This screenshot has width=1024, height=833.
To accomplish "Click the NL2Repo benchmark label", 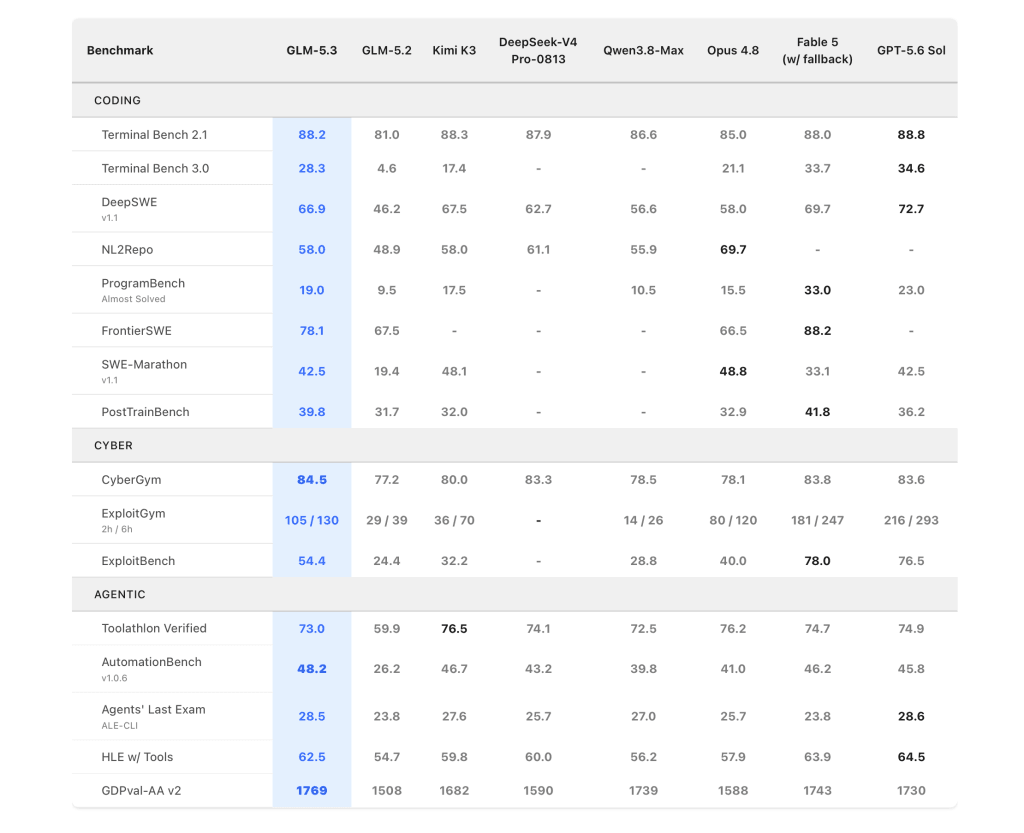I will [127, 249].
